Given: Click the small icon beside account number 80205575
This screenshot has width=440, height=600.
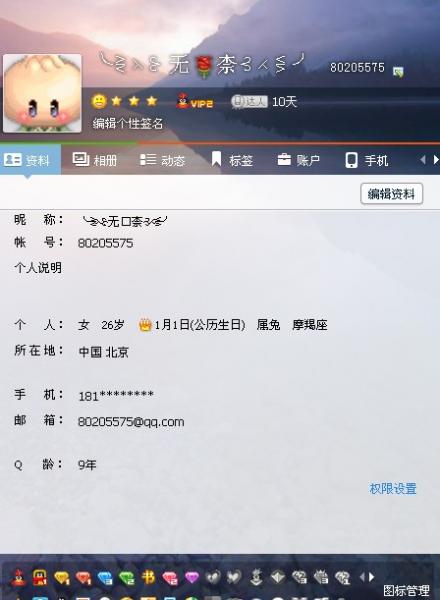Looking at the screenshot, I should coord(398,71).
